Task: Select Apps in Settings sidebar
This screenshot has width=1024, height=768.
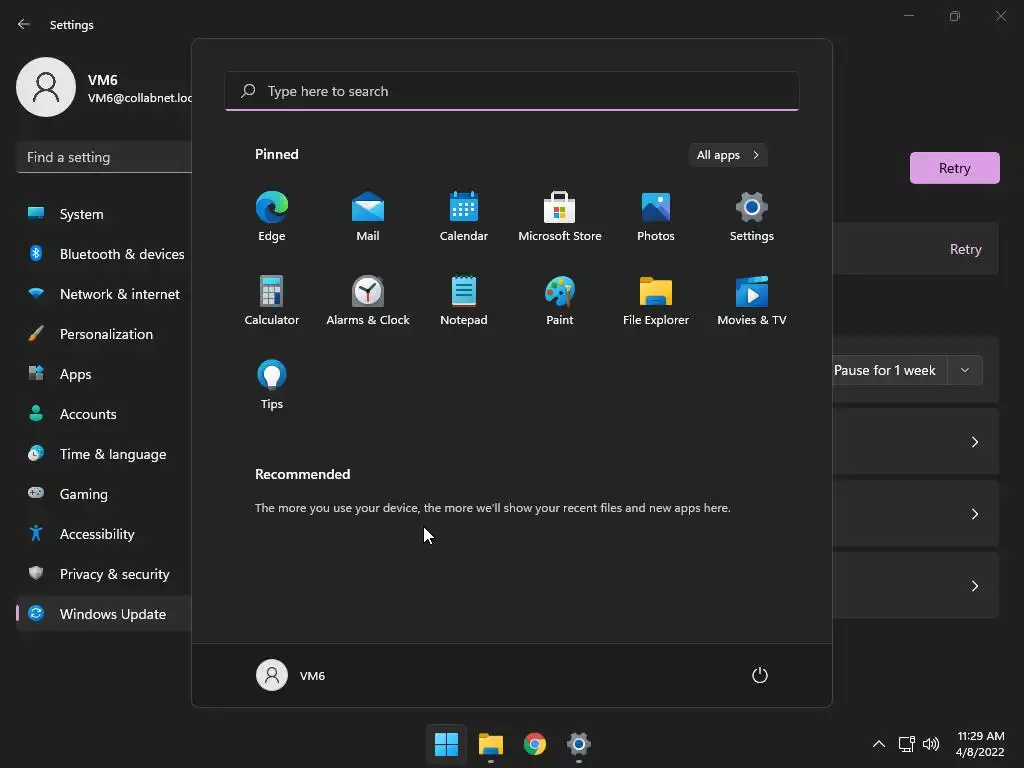Action: 104,374
